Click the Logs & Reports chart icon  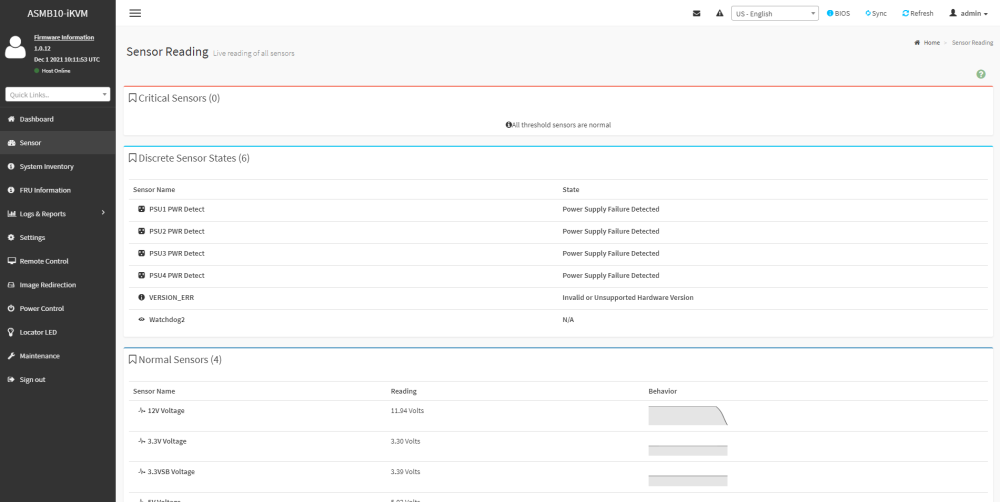coord(11,214)
